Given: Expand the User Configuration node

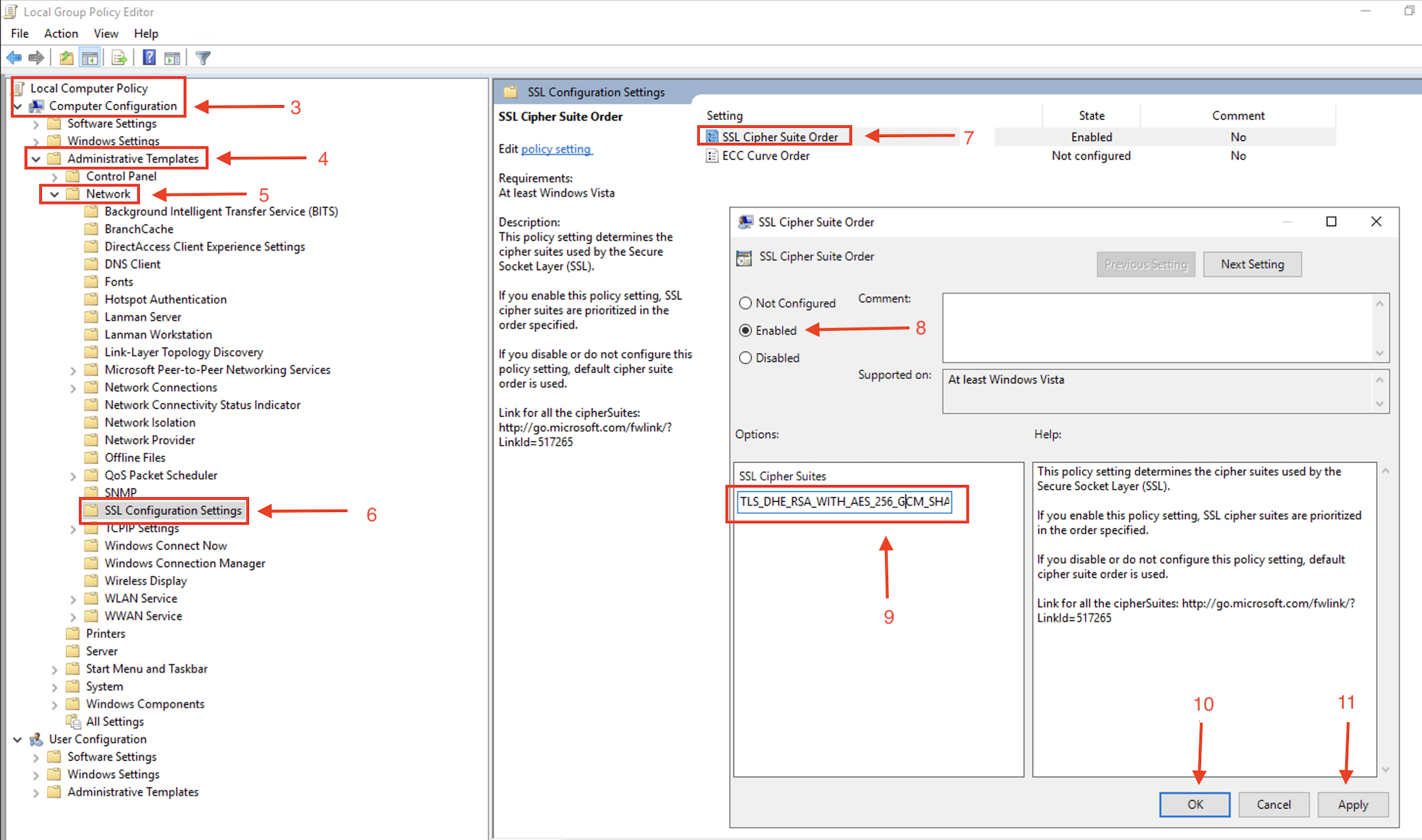Looking at the screenshot, I should pyautogui.click(x=17, y=739).
